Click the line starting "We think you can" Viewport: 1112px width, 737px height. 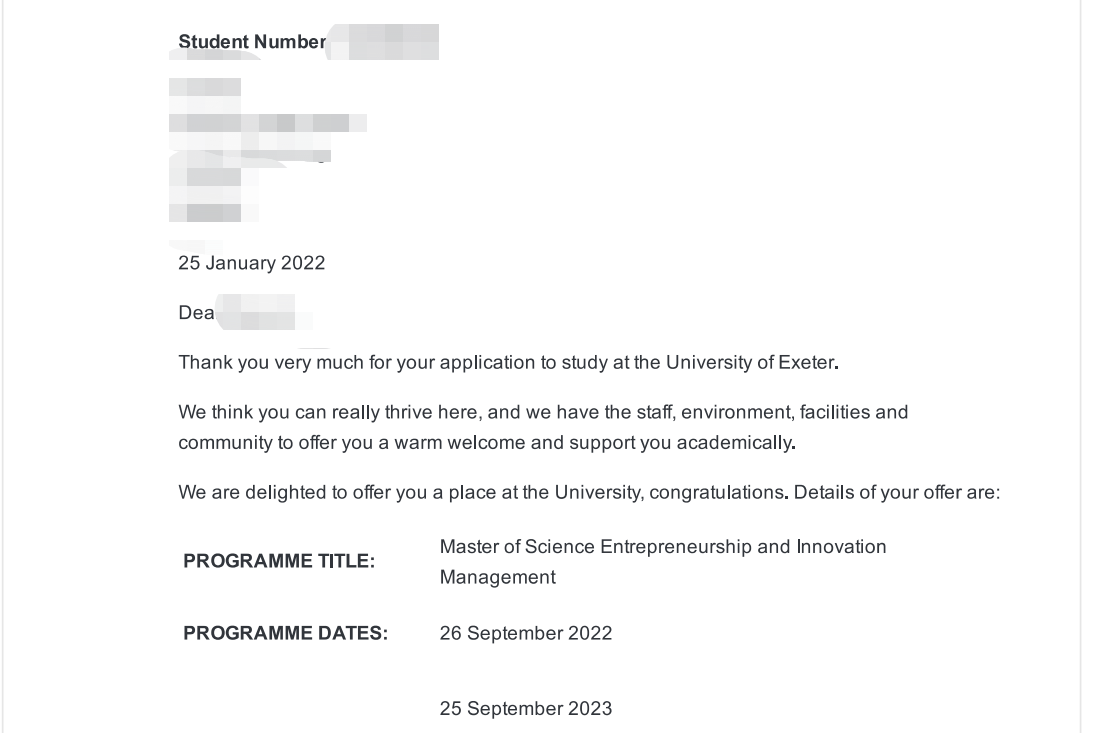543,412
